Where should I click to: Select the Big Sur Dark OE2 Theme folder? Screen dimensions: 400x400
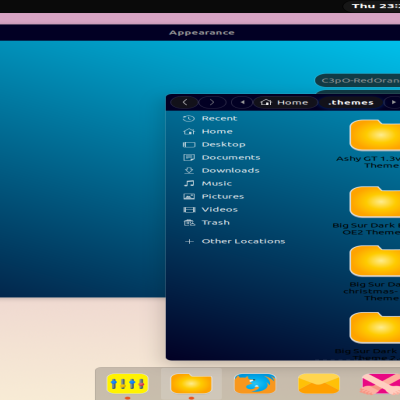coord(375,202)
